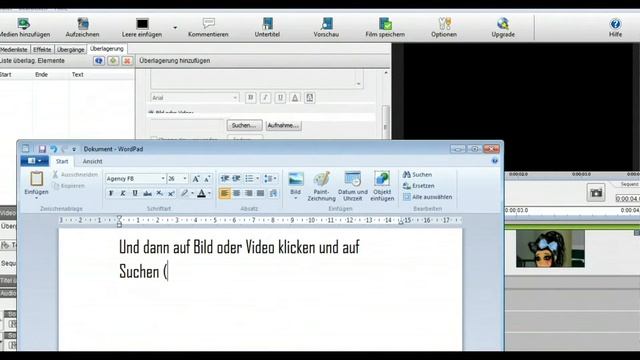Screen dimensions: 640x360
Task: Toggle bold in WordPad ribbon
Action: [111, 193]
